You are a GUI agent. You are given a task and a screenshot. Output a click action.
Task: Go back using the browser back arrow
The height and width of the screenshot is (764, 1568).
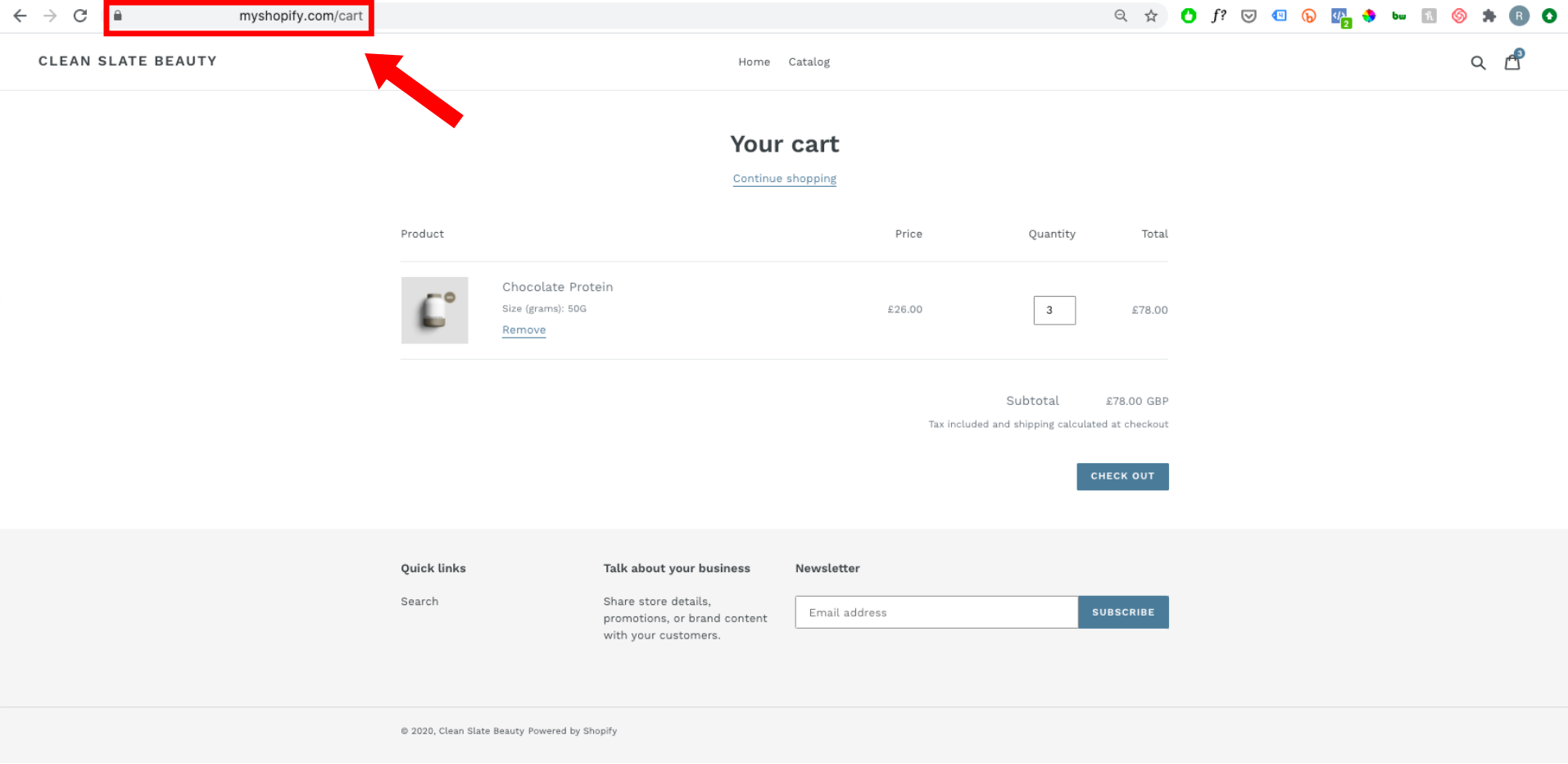click(x=20, y=16)
